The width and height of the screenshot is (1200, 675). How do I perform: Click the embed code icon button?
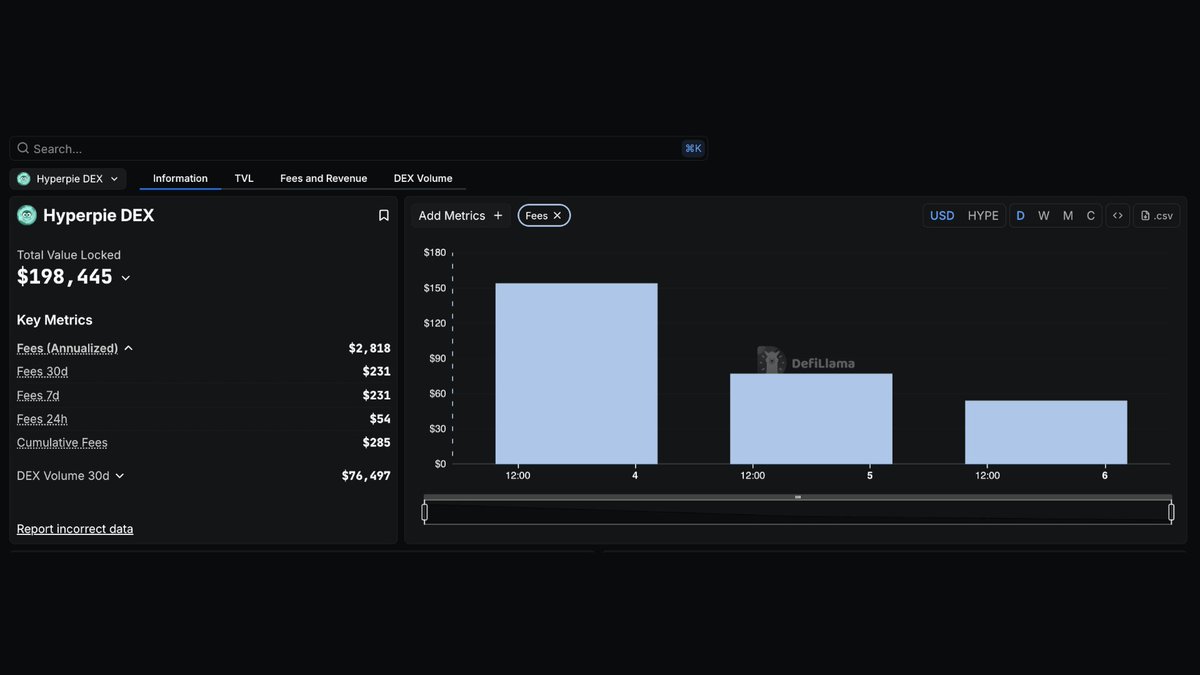pyautogui.click(x=1118, y=215)
